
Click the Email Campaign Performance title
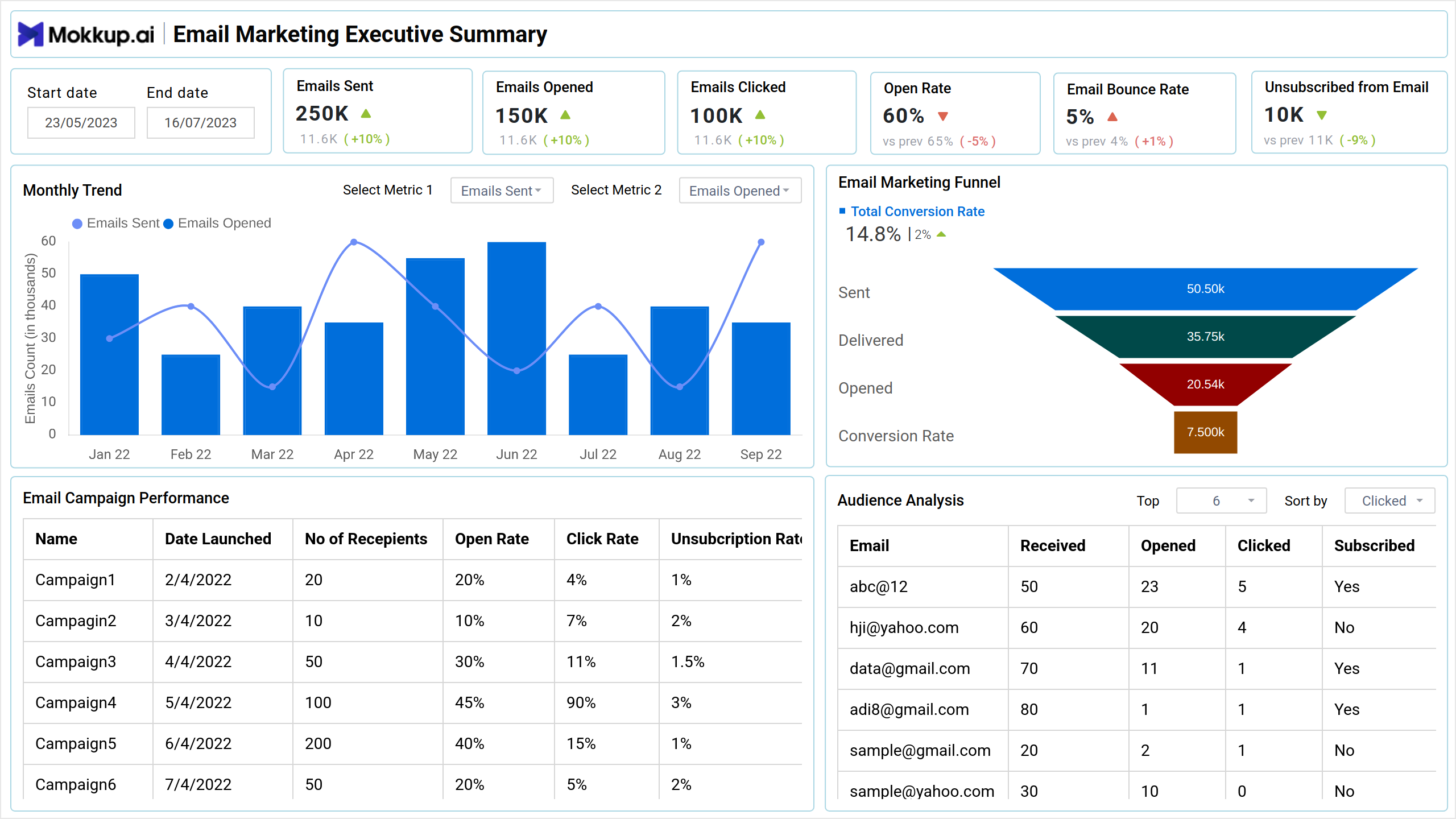pos(126,498)
